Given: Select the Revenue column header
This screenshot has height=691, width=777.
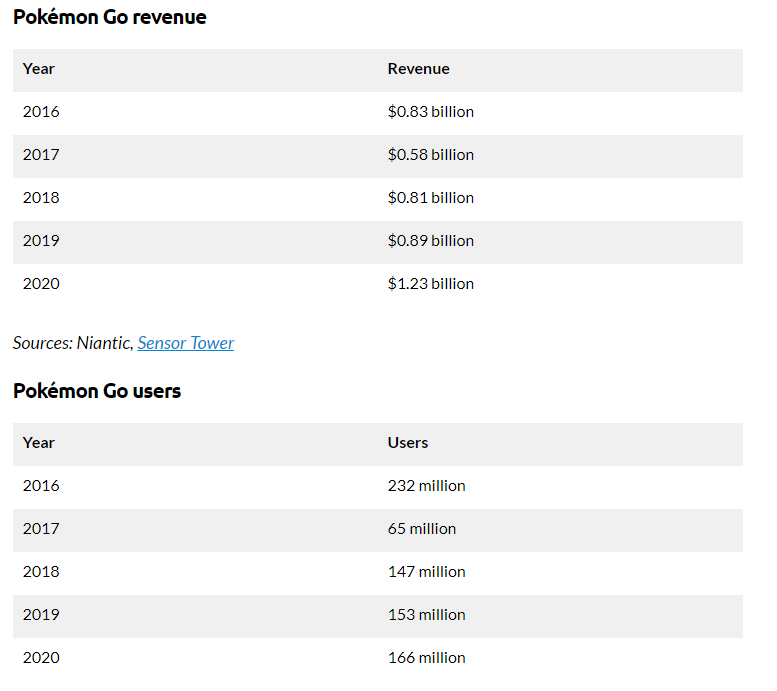Looking at the screenshot, I should [x=418, y=69].
